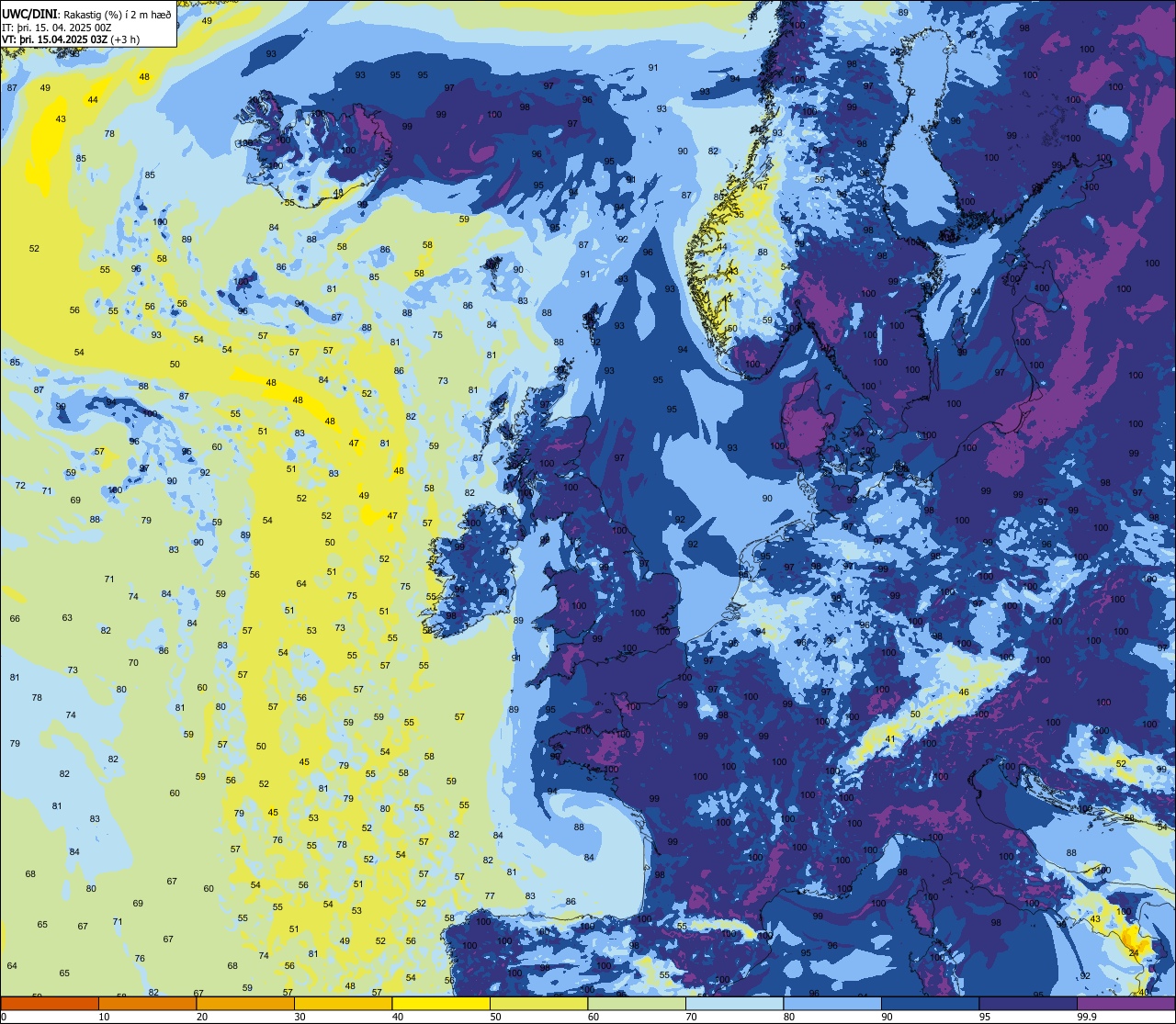Click the '24' humidity value in the orange patch
The height and width of the screenshot is (1024, 1176).
point(1134,953)
